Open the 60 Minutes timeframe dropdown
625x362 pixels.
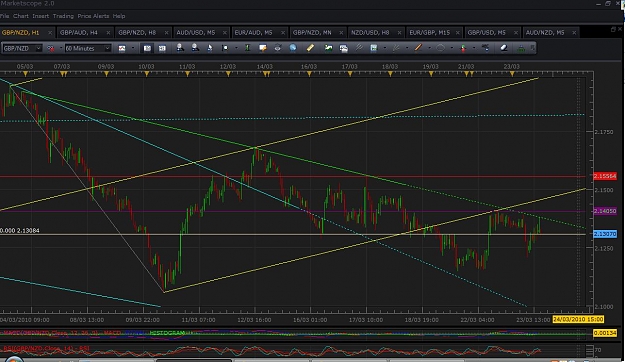tap(107, 48)
